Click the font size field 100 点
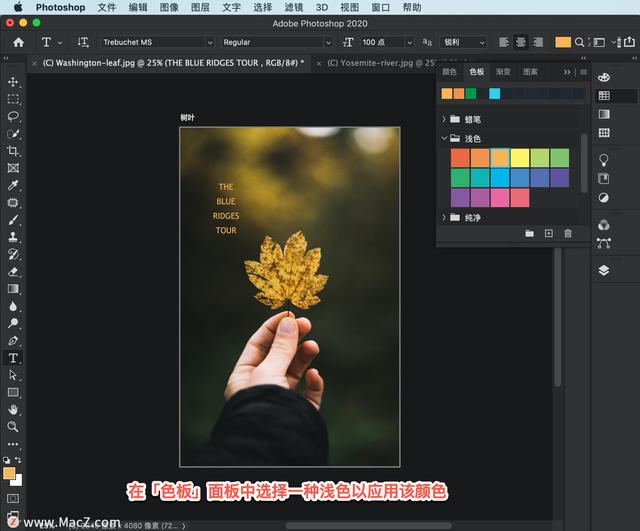 point(386,43)
